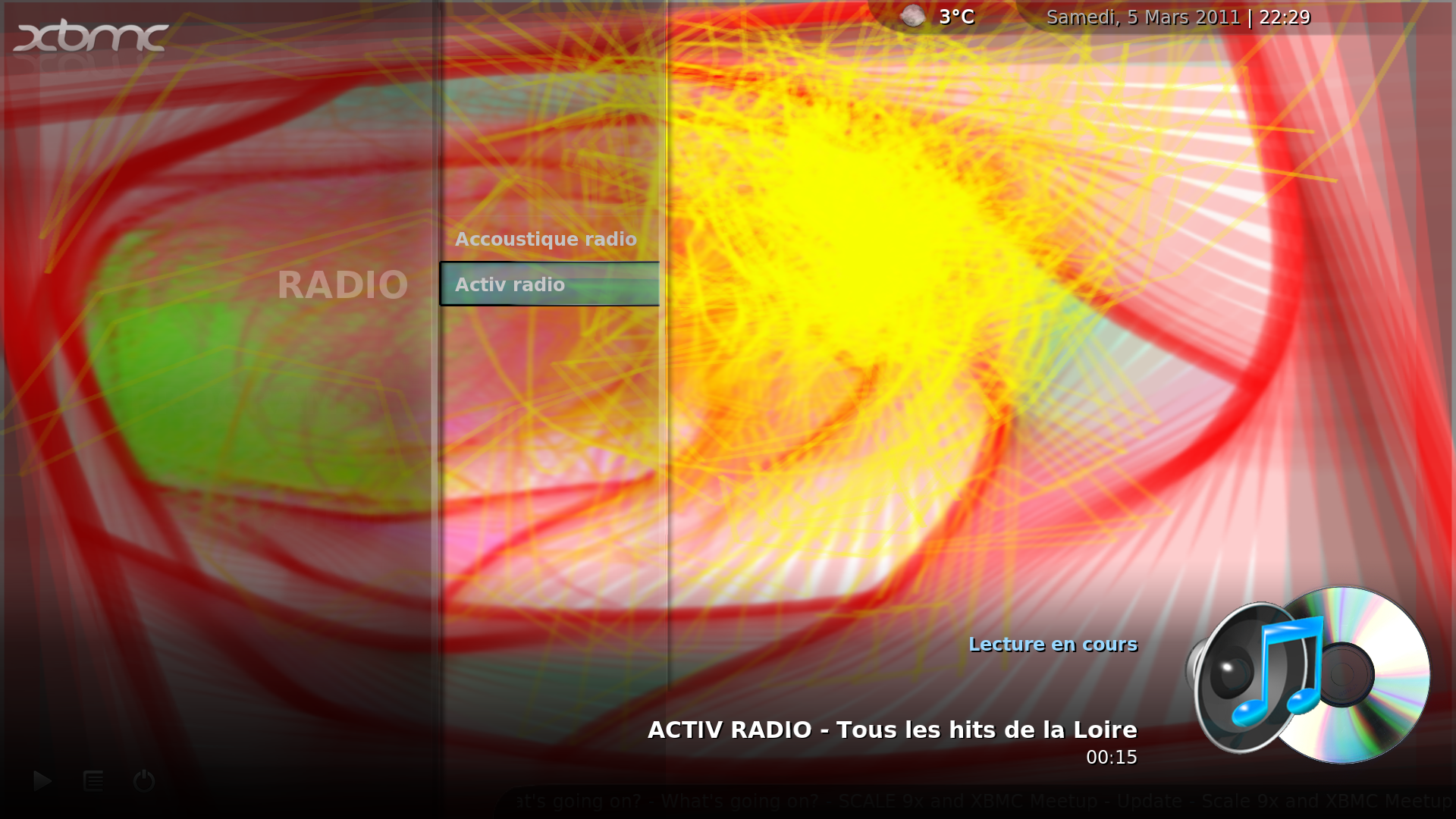Click the 00:15 elapsed time
Image resolution: width=1456 pixels, height=819 pixels.
coord(1112,758)
